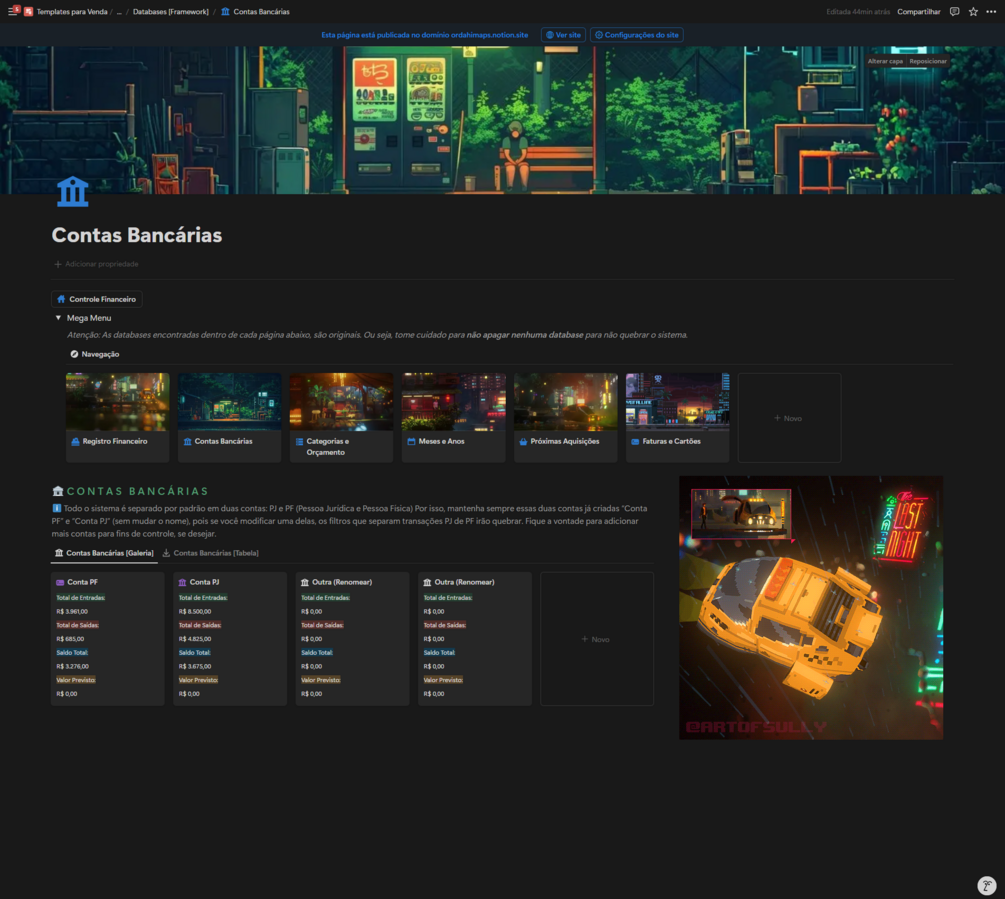Click the Conta PF wallet icon
This screenshot has width=1005, height=899.
tap(60, 582)
